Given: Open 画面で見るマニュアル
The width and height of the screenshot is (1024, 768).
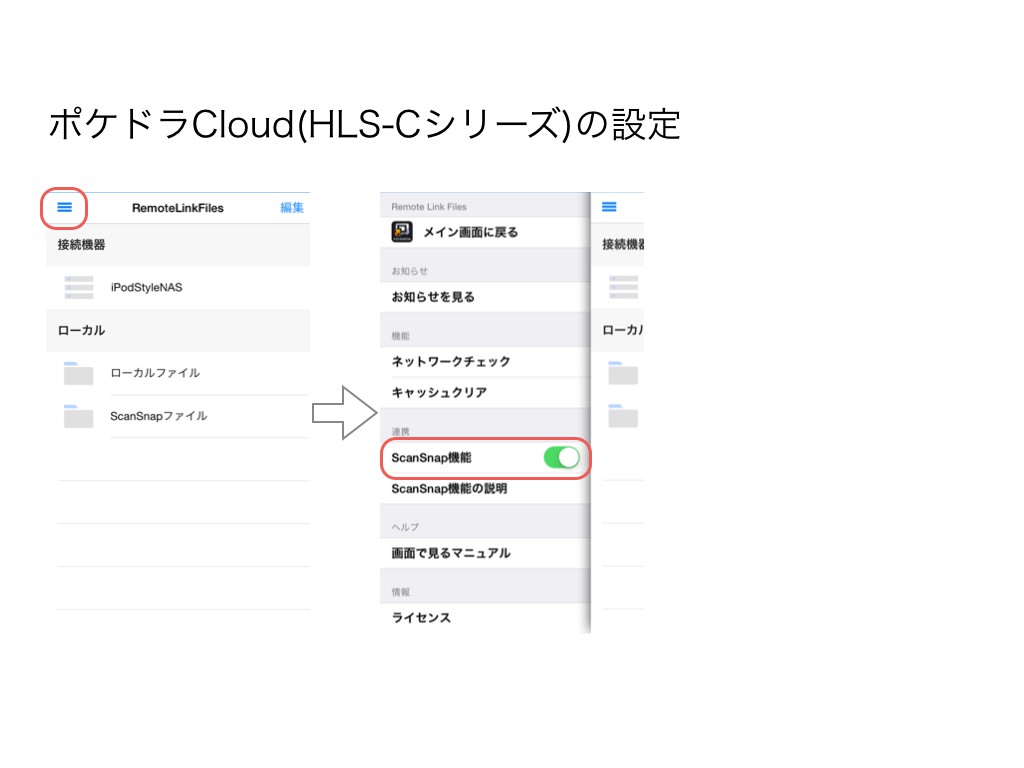Looking at the screenshot, I should click(x=451, y=553).
